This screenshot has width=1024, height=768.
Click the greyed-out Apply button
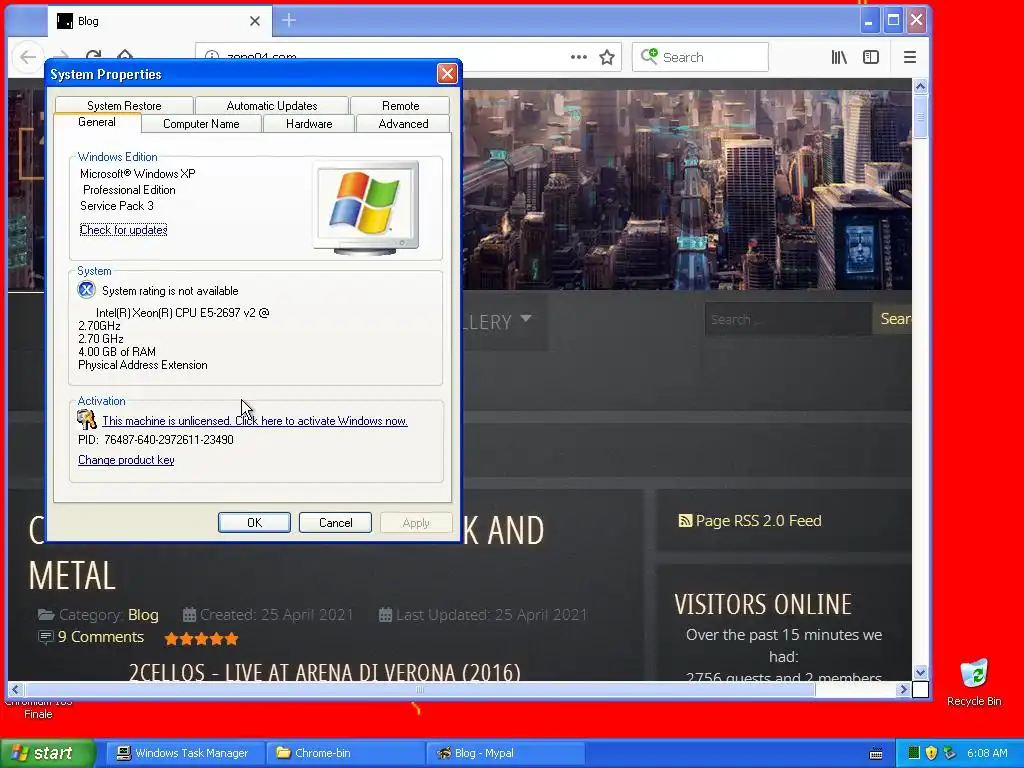pos(416,522)
